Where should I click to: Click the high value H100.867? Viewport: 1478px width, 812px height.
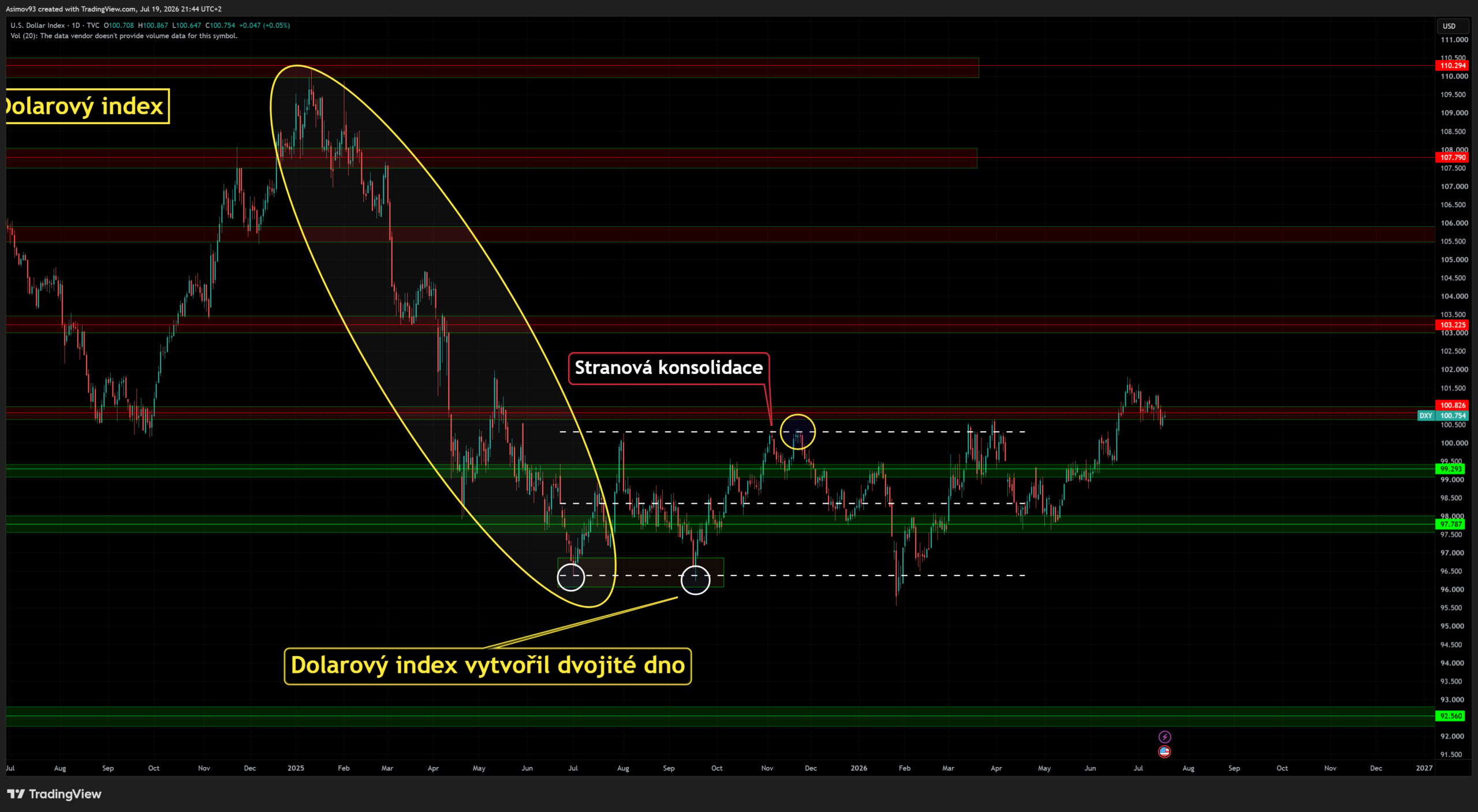pyautogui.click(x=153, y=25)
